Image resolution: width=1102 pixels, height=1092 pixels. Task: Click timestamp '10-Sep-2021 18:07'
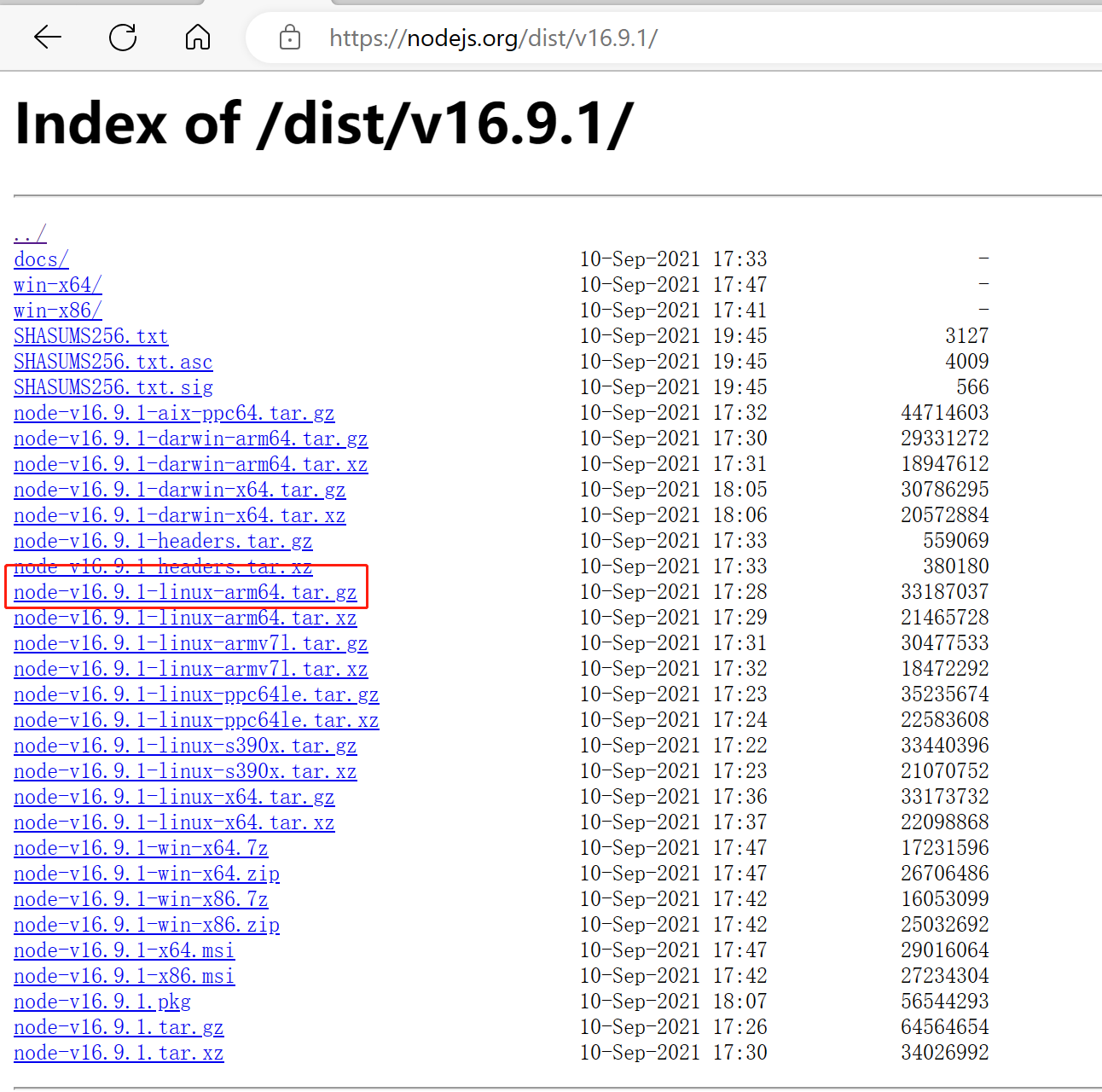[x=674, y=1002]
